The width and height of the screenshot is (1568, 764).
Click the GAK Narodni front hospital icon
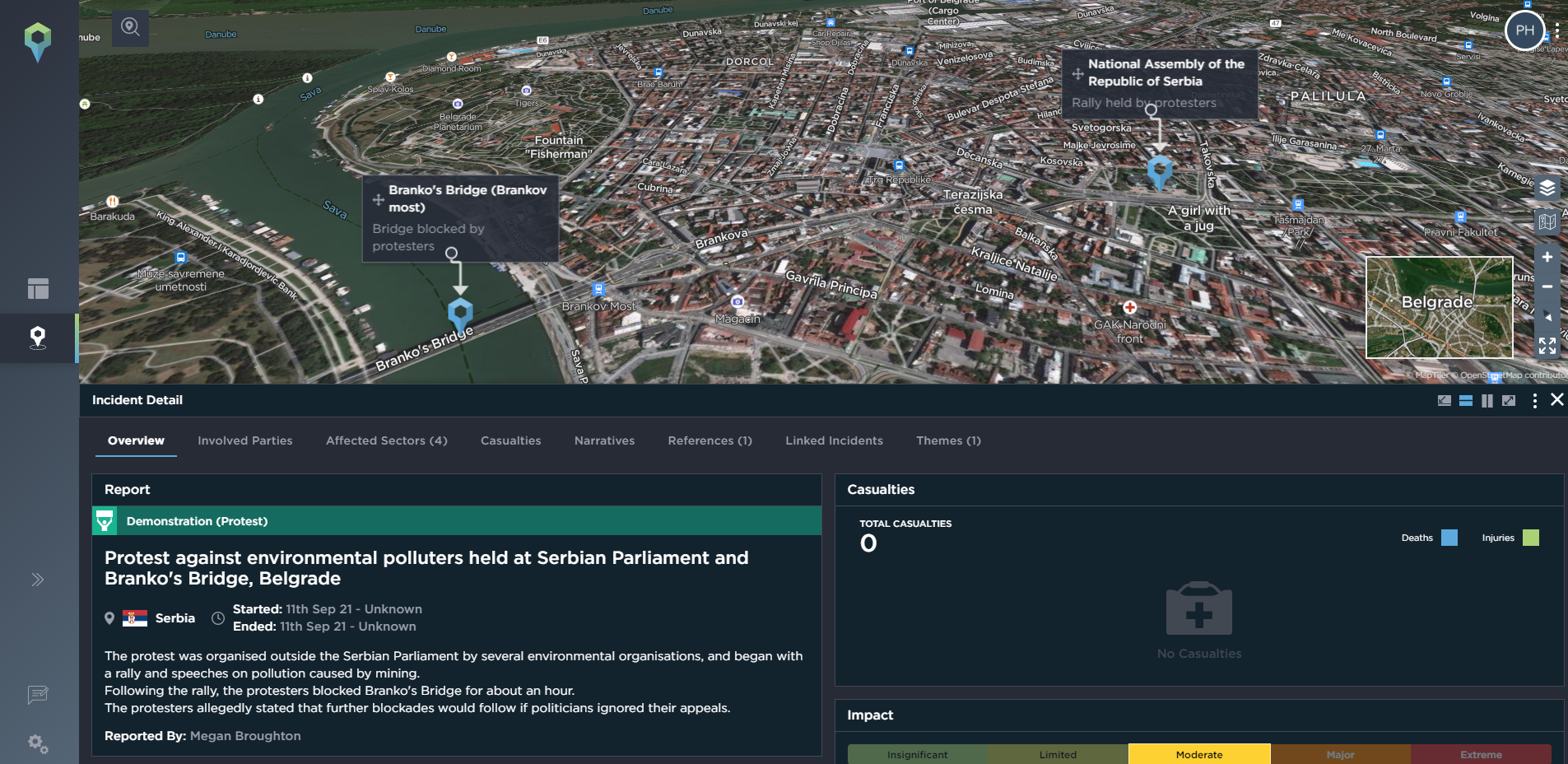pos(1130,307)
